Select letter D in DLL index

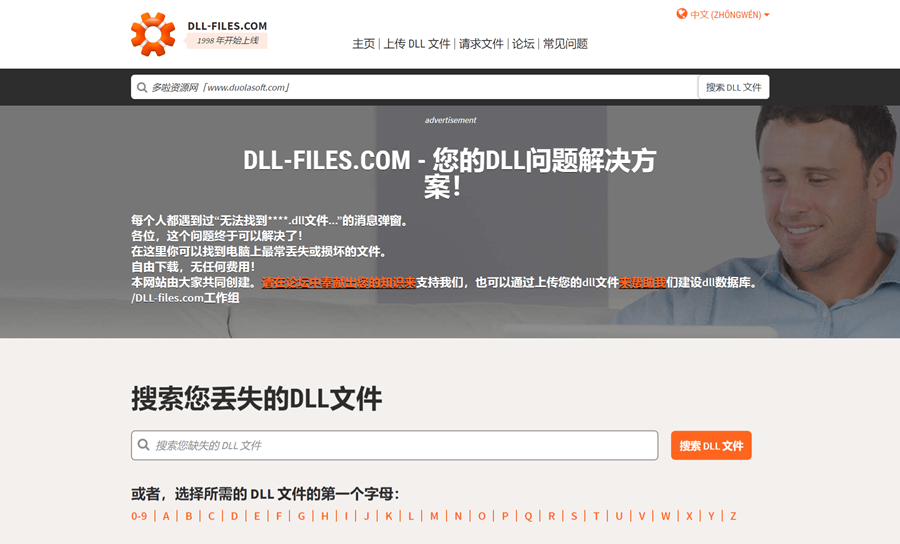coord(234,516)
